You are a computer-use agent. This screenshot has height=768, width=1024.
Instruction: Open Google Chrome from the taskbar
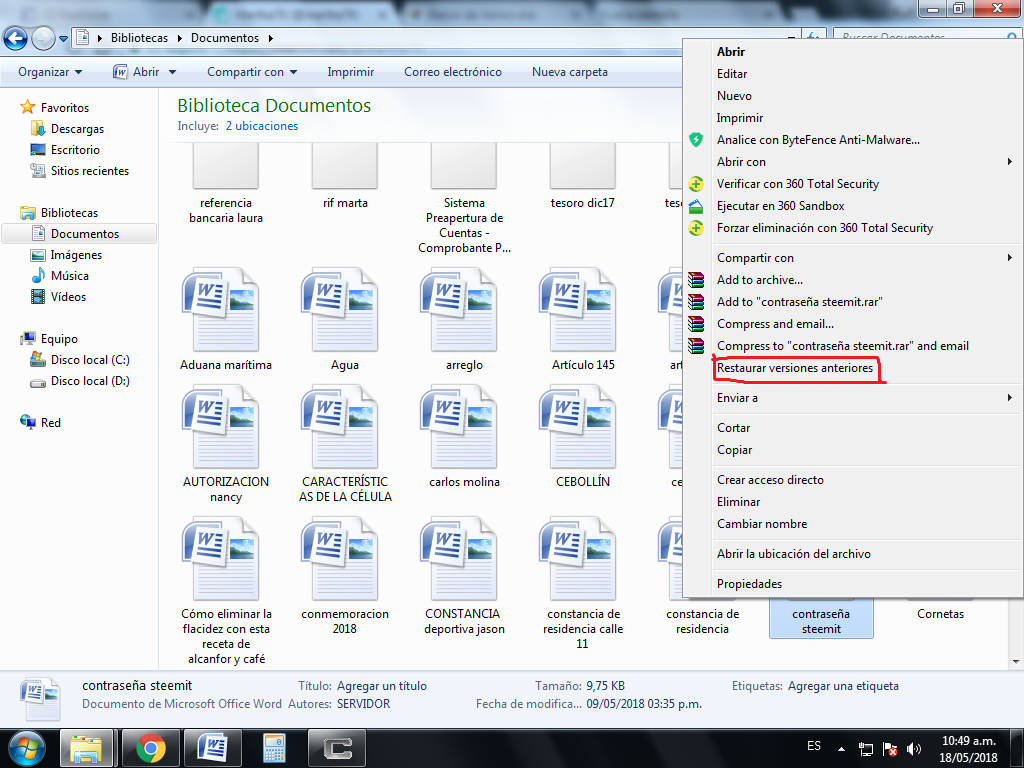[150, 748]
